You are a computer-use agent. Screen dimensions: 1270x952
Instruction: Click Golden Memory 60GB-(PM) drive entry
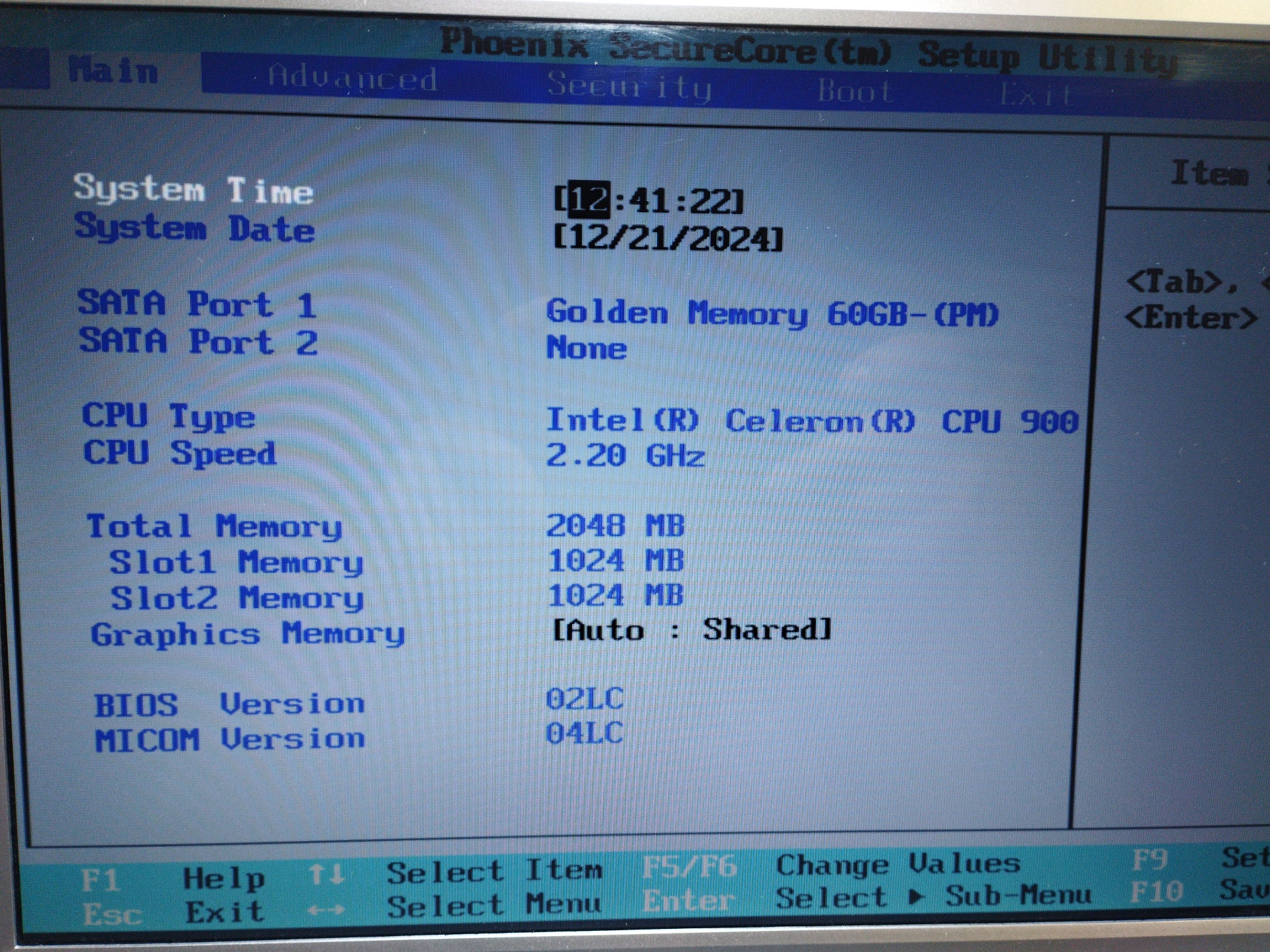coord(773,313)
